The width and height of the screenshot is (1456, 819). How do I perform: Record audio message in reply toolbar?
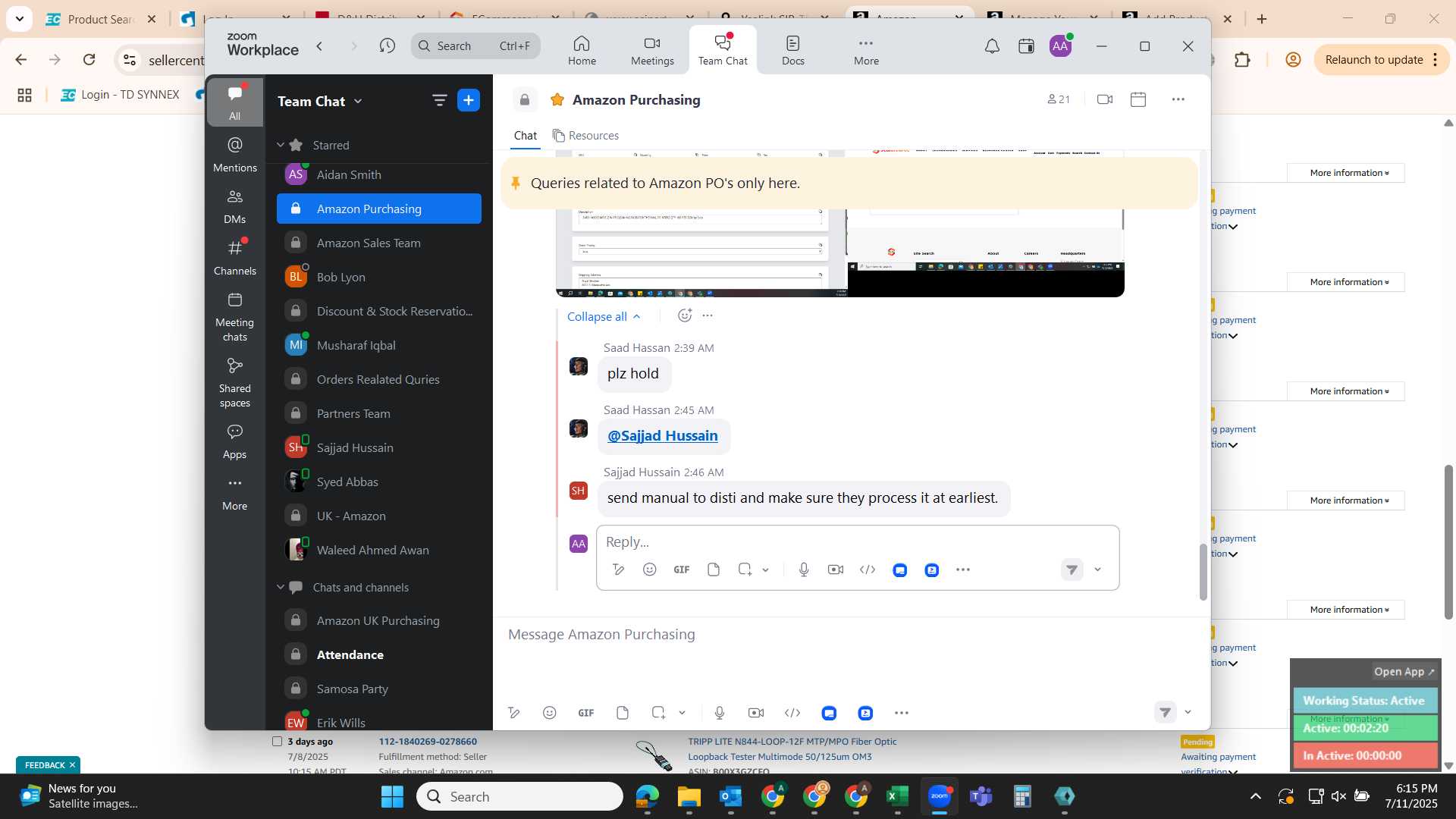tap(804, 570)
